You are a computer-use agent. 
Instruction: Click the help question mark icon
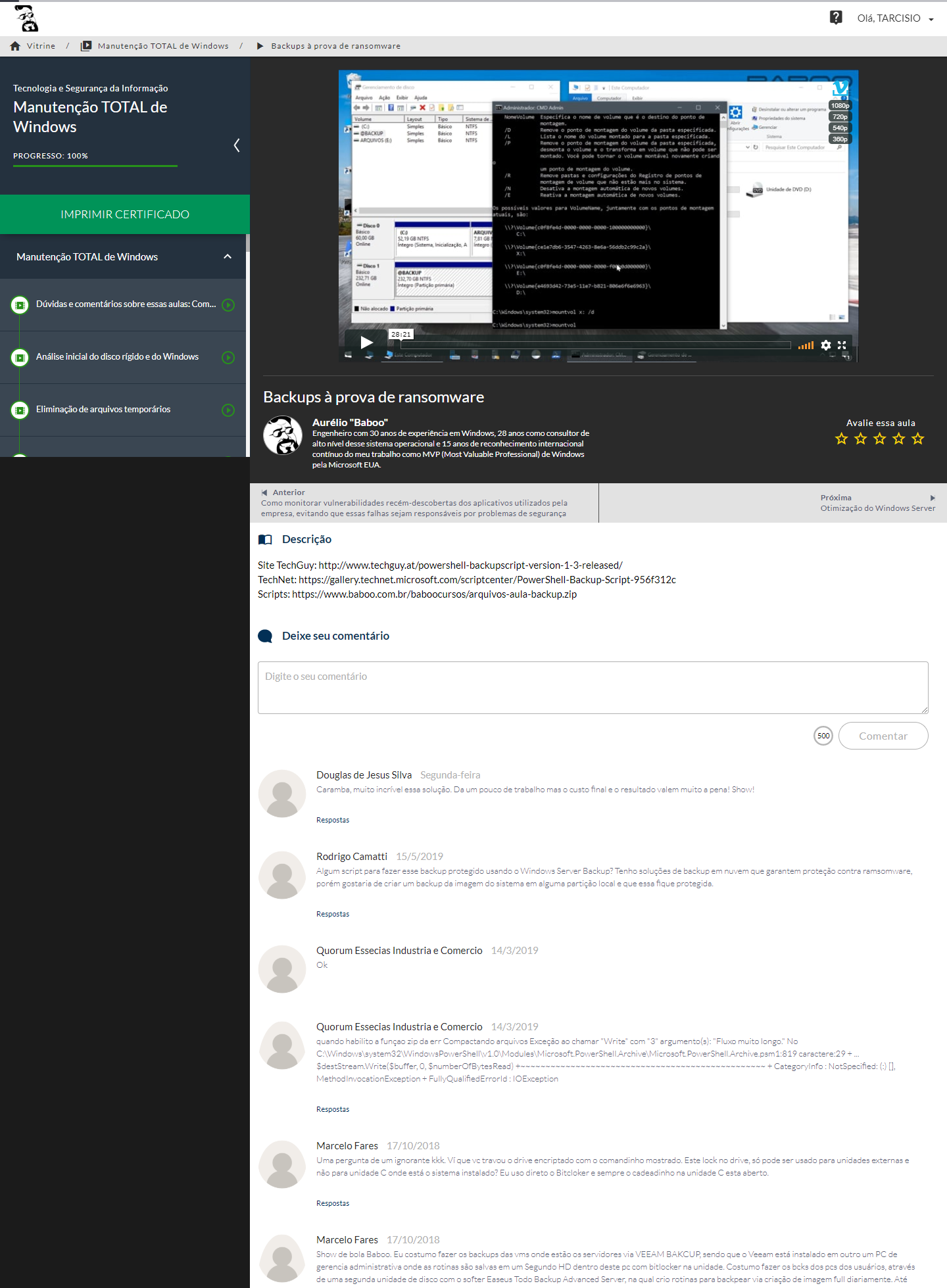click(x=836, y=18)
